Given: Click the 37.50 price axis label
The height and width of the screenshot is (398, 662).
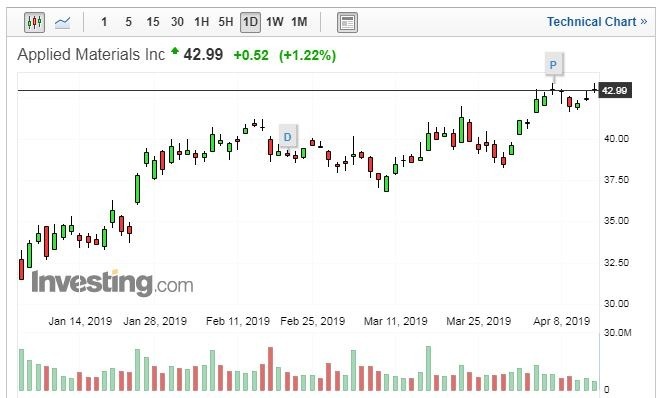Looking at the screenshot, I should click(x=616, y=179).
